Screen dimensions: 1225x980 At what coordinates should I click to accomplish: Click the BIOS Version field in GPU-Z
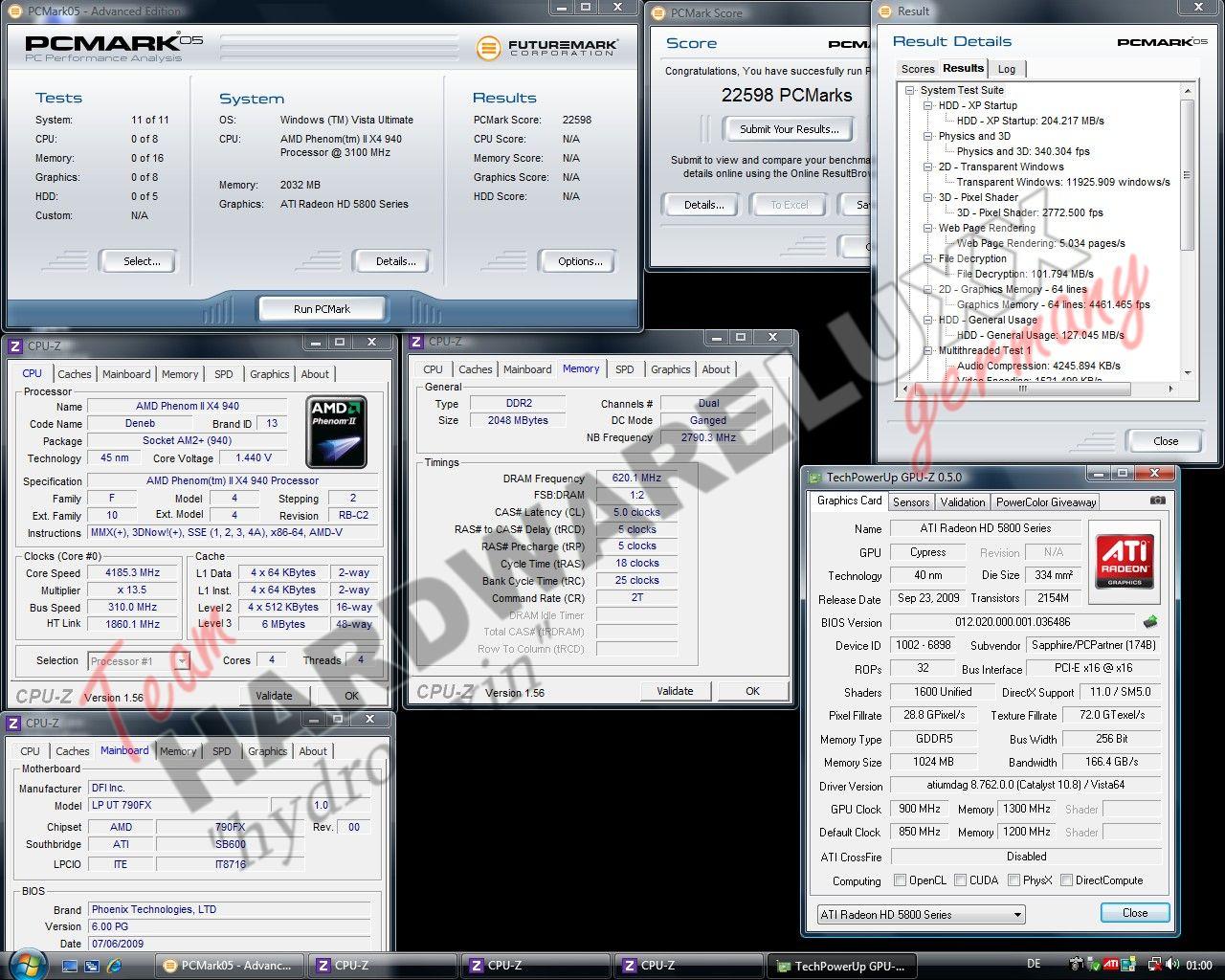point(1013,622)
